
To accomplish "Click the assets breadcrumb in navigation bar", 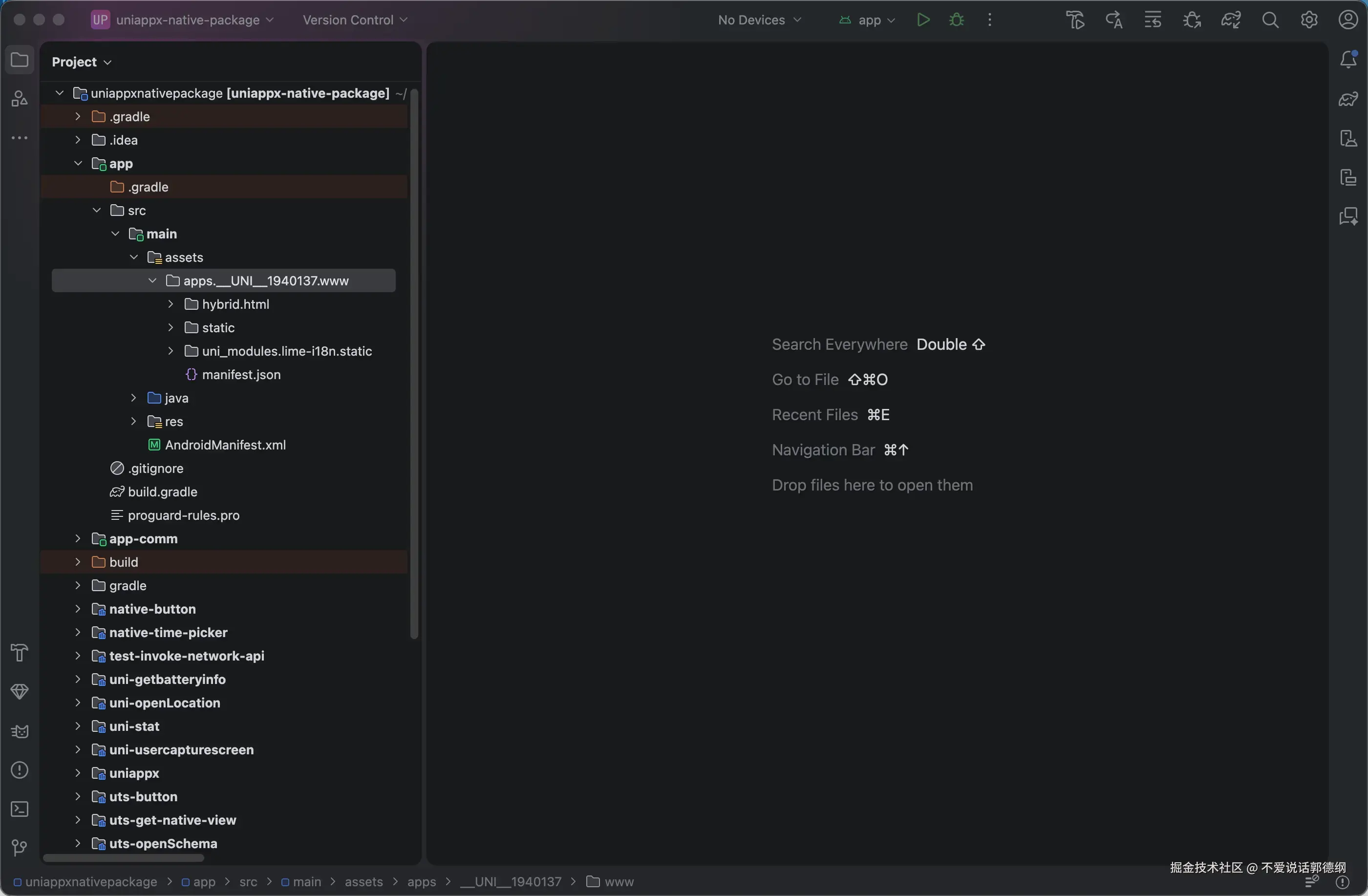I will click(x=363, y=882).
